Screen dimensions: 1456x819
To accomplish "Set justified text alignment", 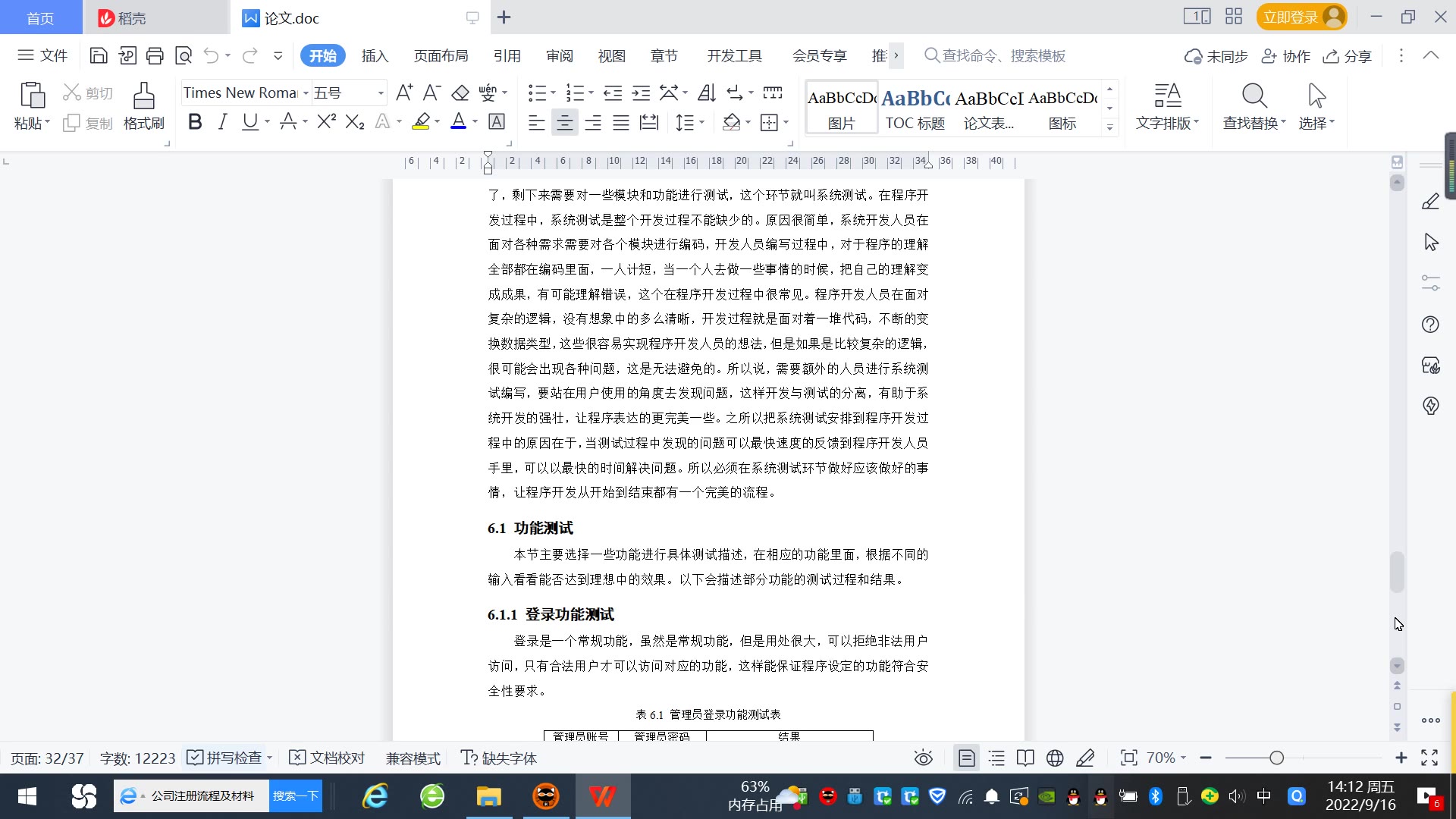I will point(621,122).
